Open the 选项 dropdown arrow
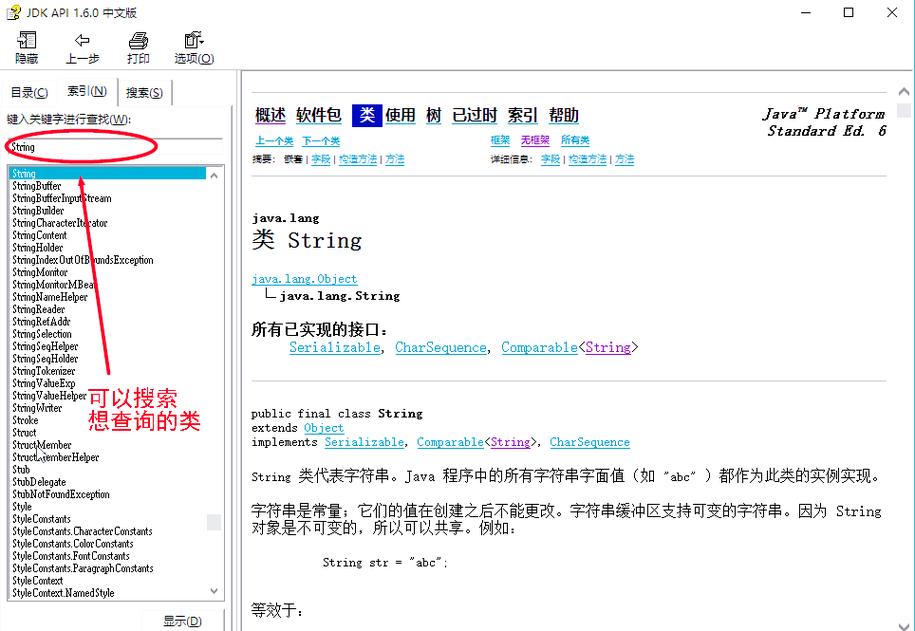 202,40
